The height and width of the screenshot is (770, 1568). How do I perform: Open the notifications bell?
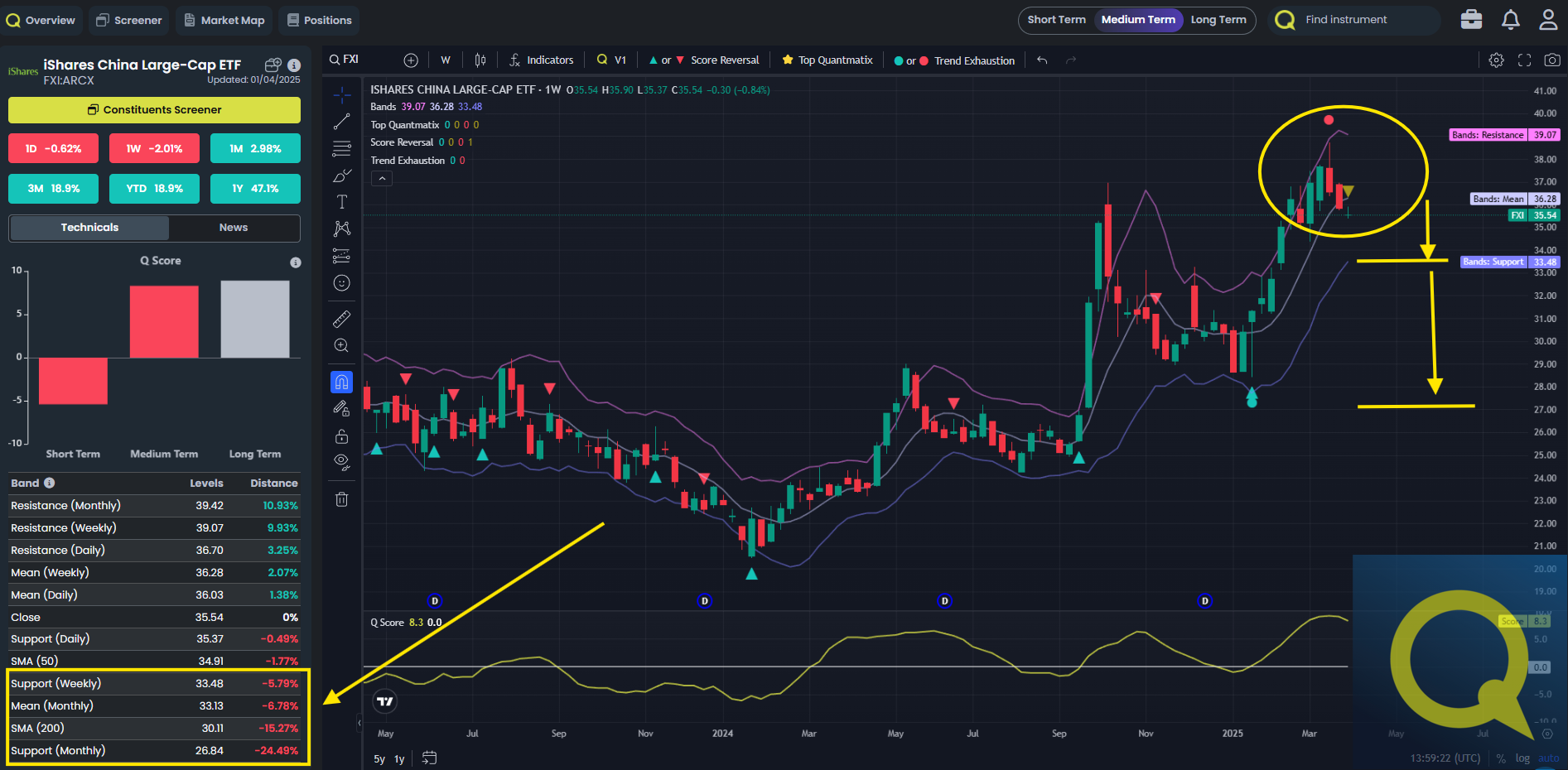1511,20
